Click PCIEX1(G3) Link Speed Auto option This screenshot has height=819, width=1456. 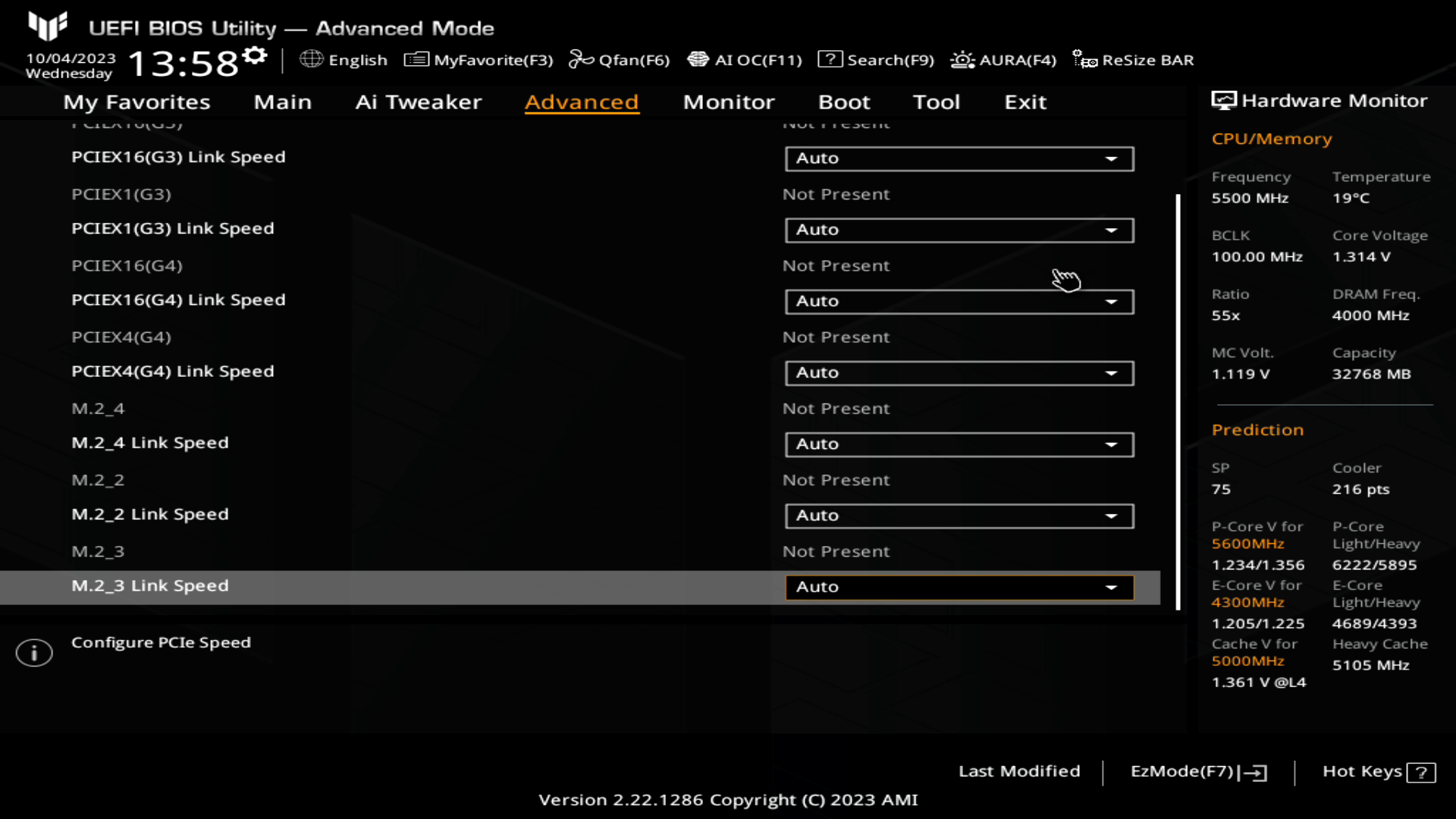958,229
